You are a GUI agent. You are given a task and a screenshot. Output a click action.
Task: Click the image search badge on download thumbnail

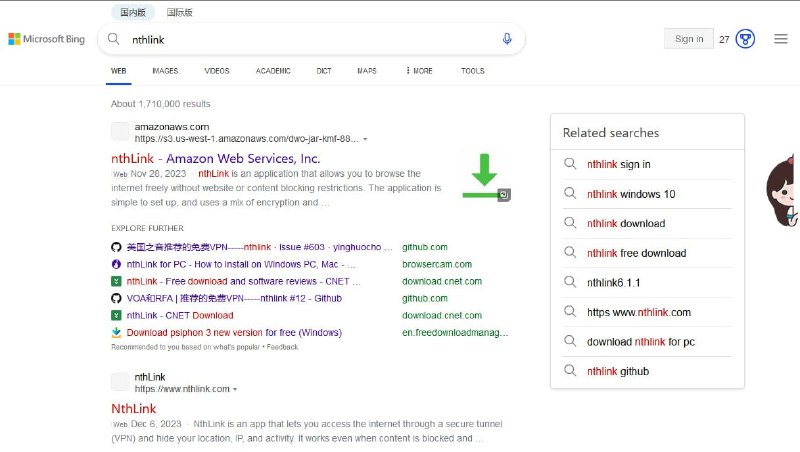coord(504,195)
